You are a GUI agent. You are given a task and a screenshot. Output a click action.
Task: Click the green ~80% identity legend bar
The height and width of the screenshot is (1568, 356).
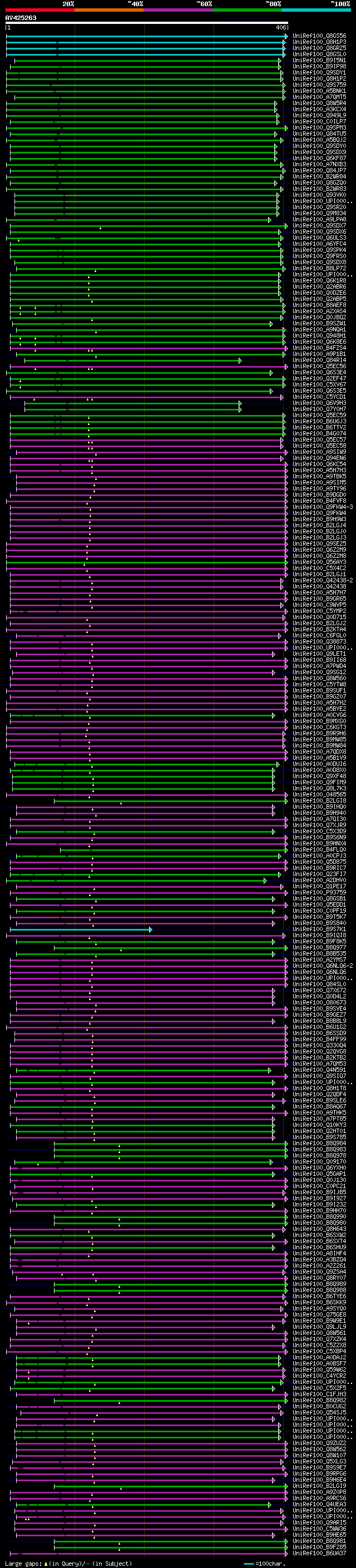[x=247, y=10]
